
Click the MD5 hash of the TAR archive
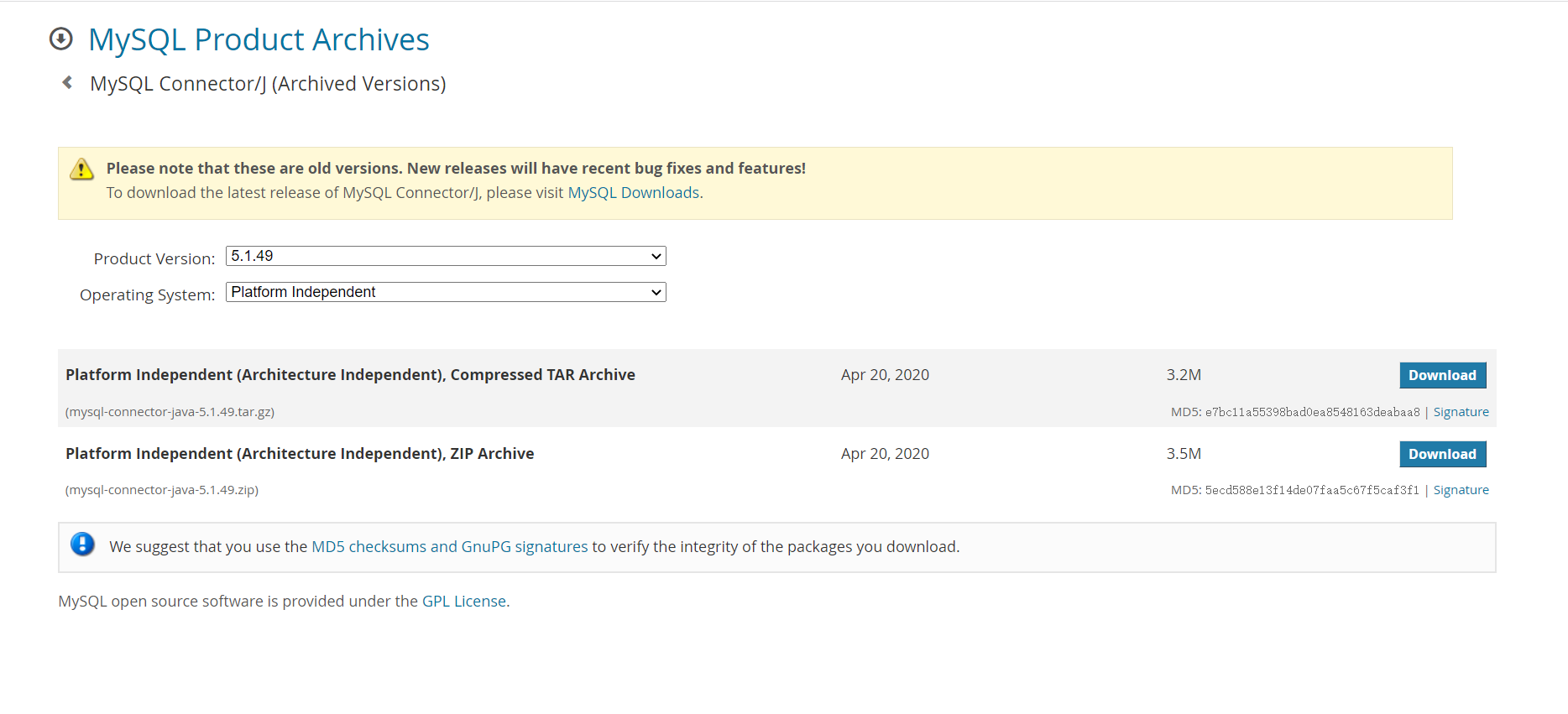pyautogui.click(x=1312, y=412)
